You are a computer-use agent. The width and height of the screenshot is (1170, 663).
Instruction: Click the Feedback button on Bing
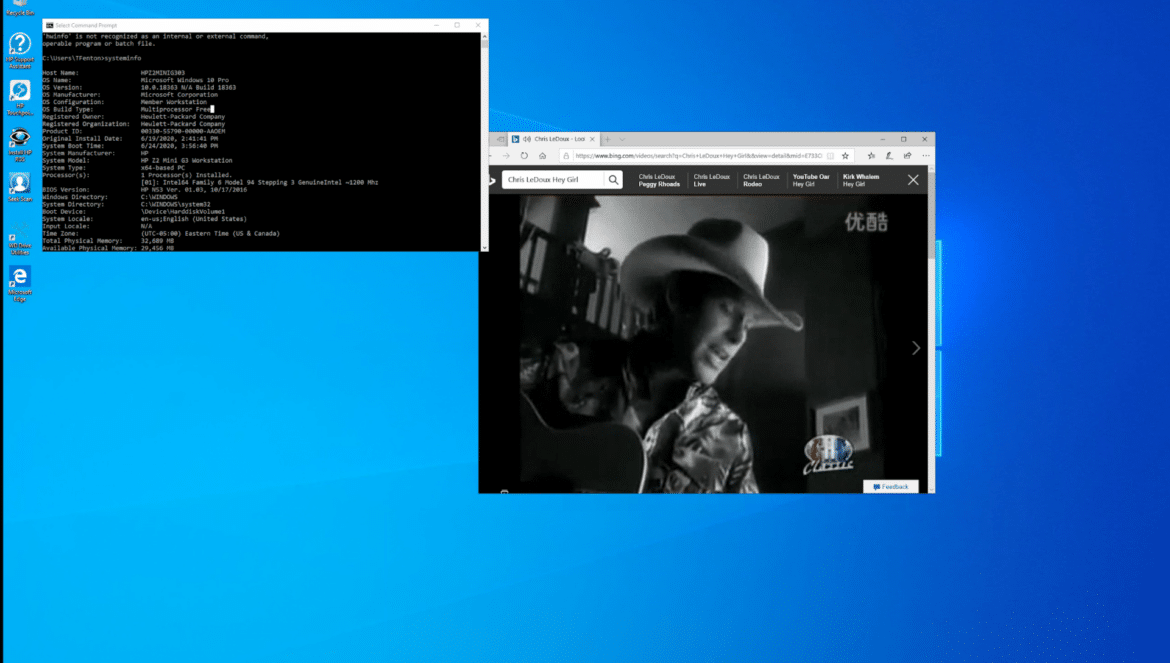(890, 487)
